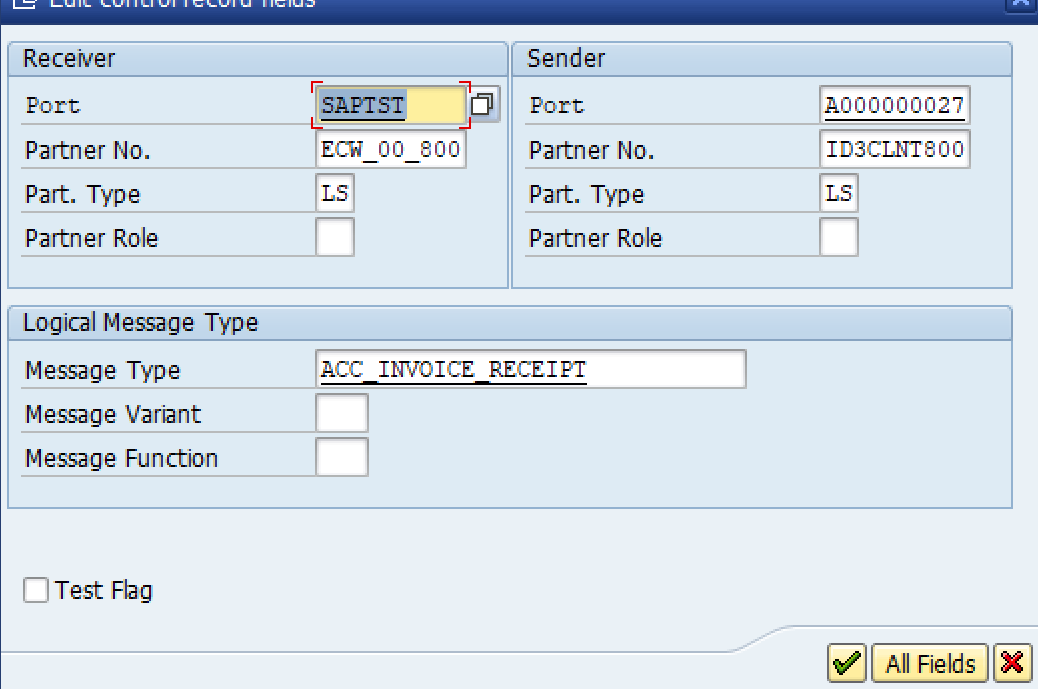
Task: Click the Message Function field
Action: 341,458
